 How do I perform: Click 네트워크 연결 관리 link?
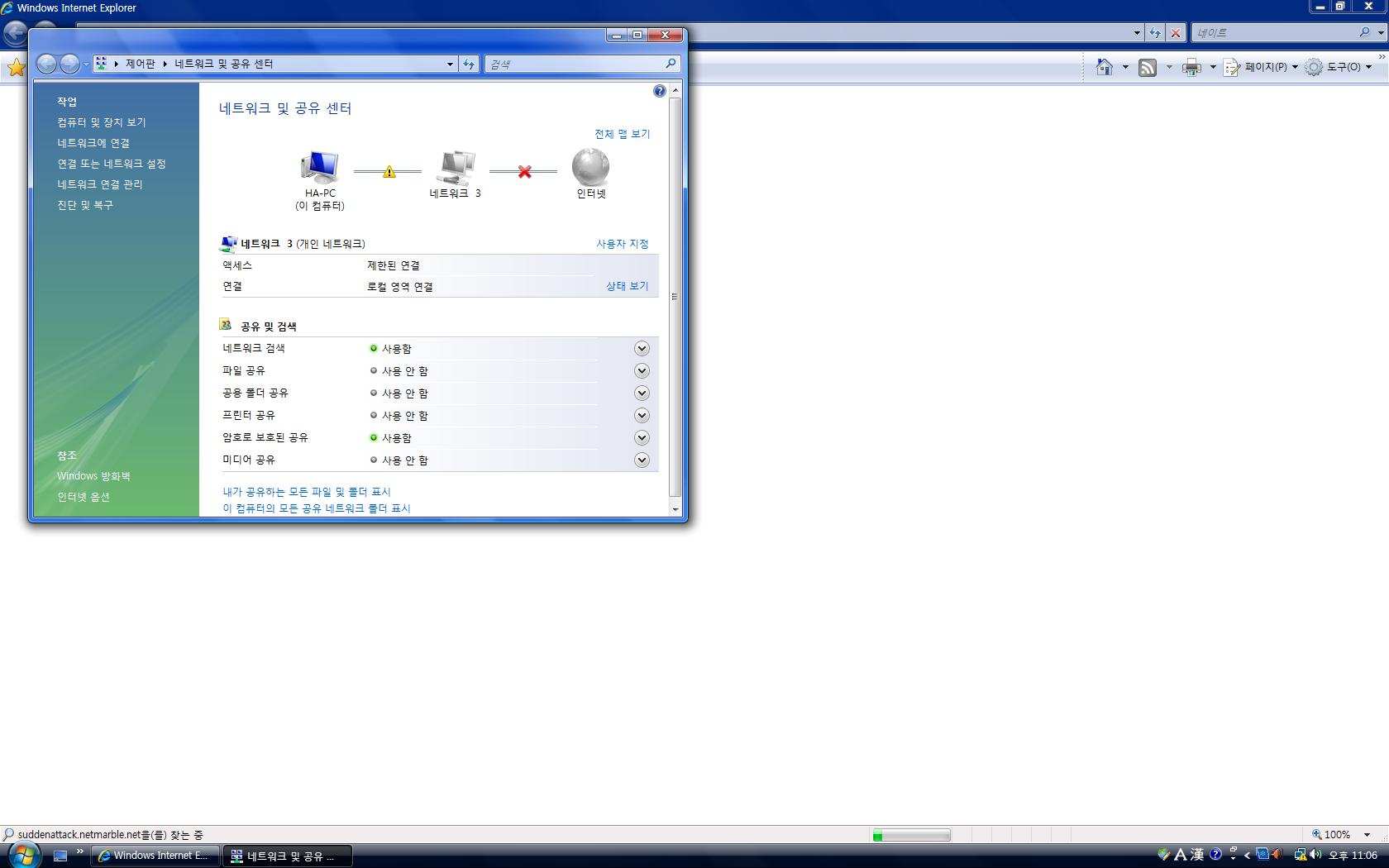[100, 184]
